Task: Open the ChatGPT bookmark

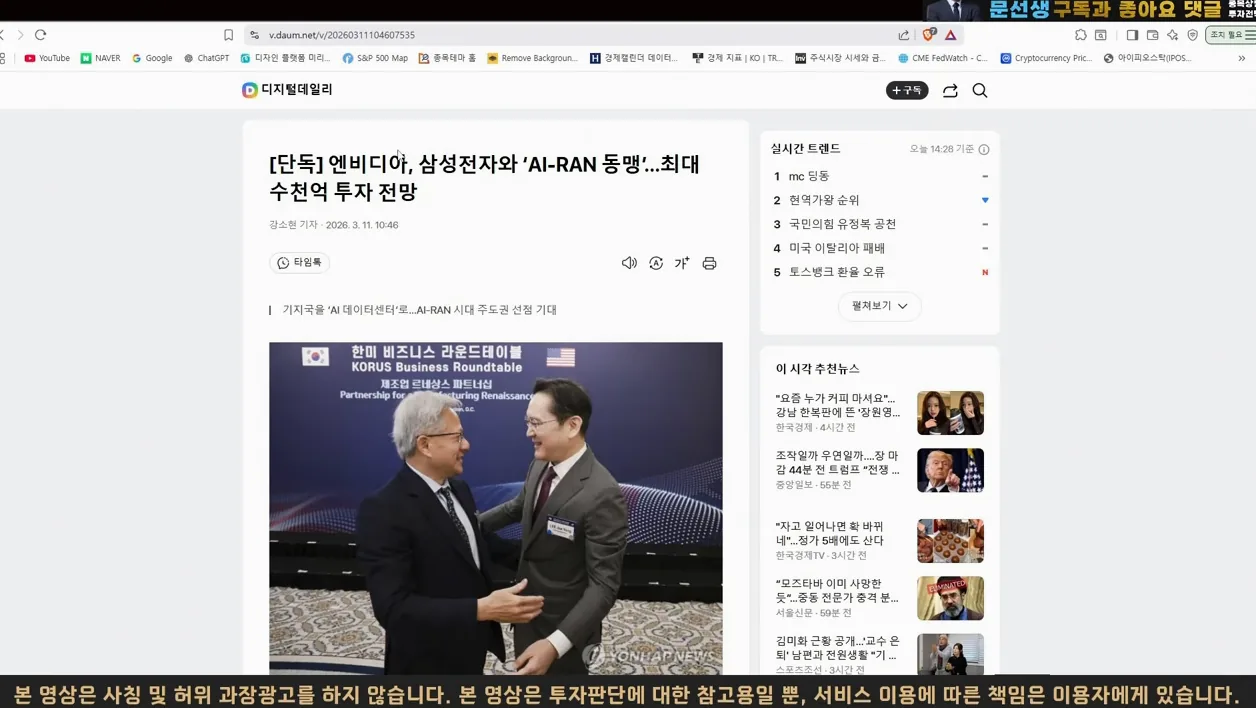Action: pyautogui.click(x=206, y=58)
